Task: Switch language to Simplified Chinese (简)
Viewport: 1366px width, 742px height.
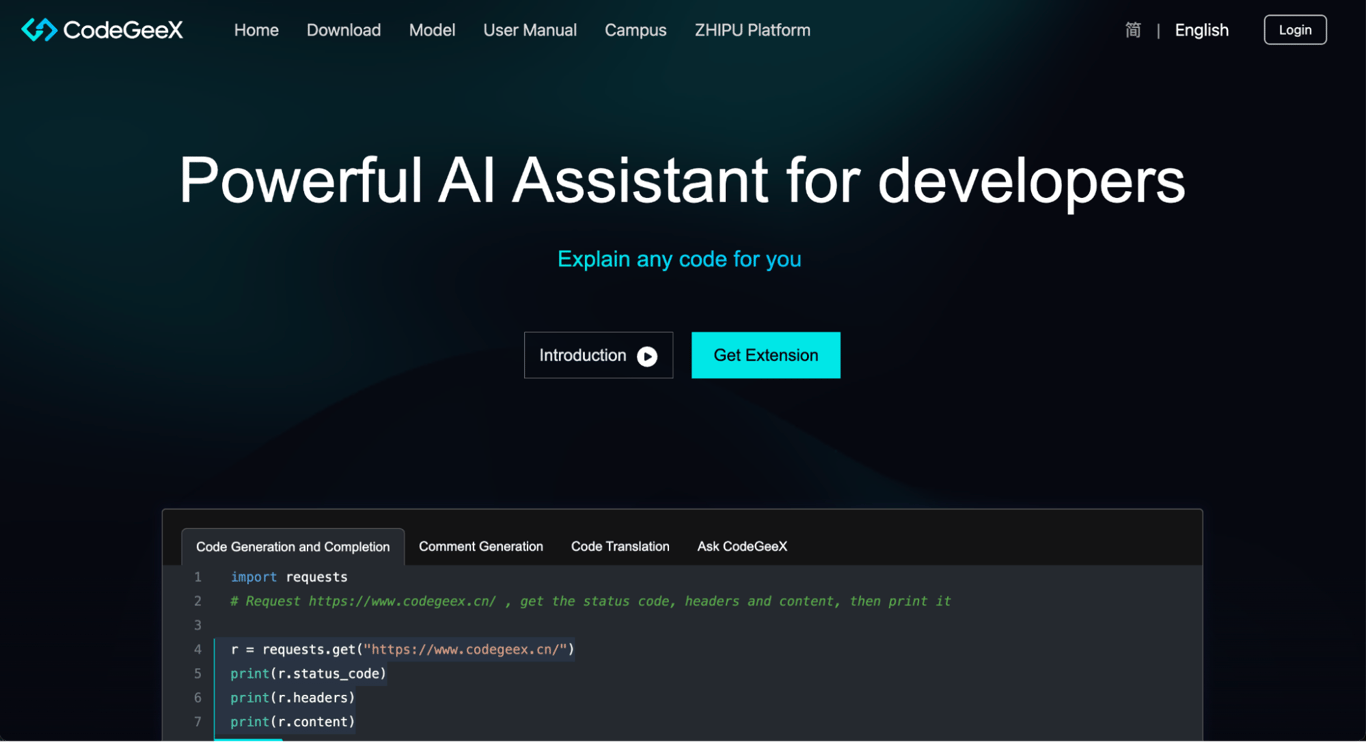Action: click(1133, 30)
